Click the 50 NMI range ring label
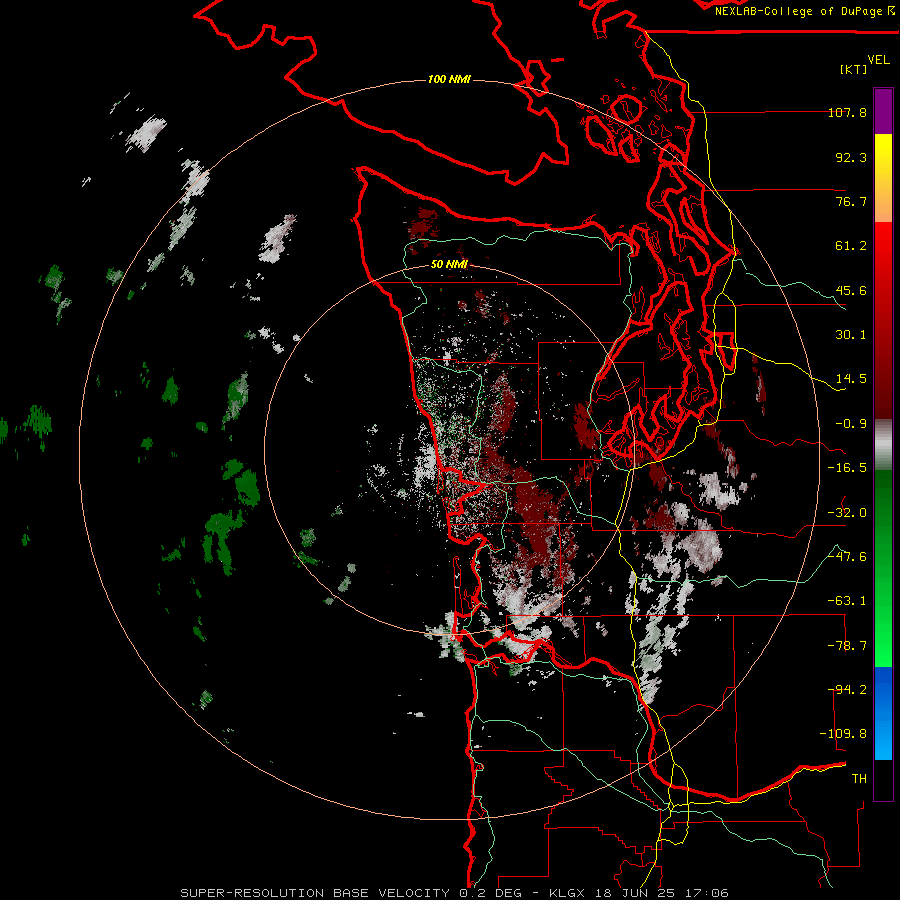900x900 pixels. [449, 265]
